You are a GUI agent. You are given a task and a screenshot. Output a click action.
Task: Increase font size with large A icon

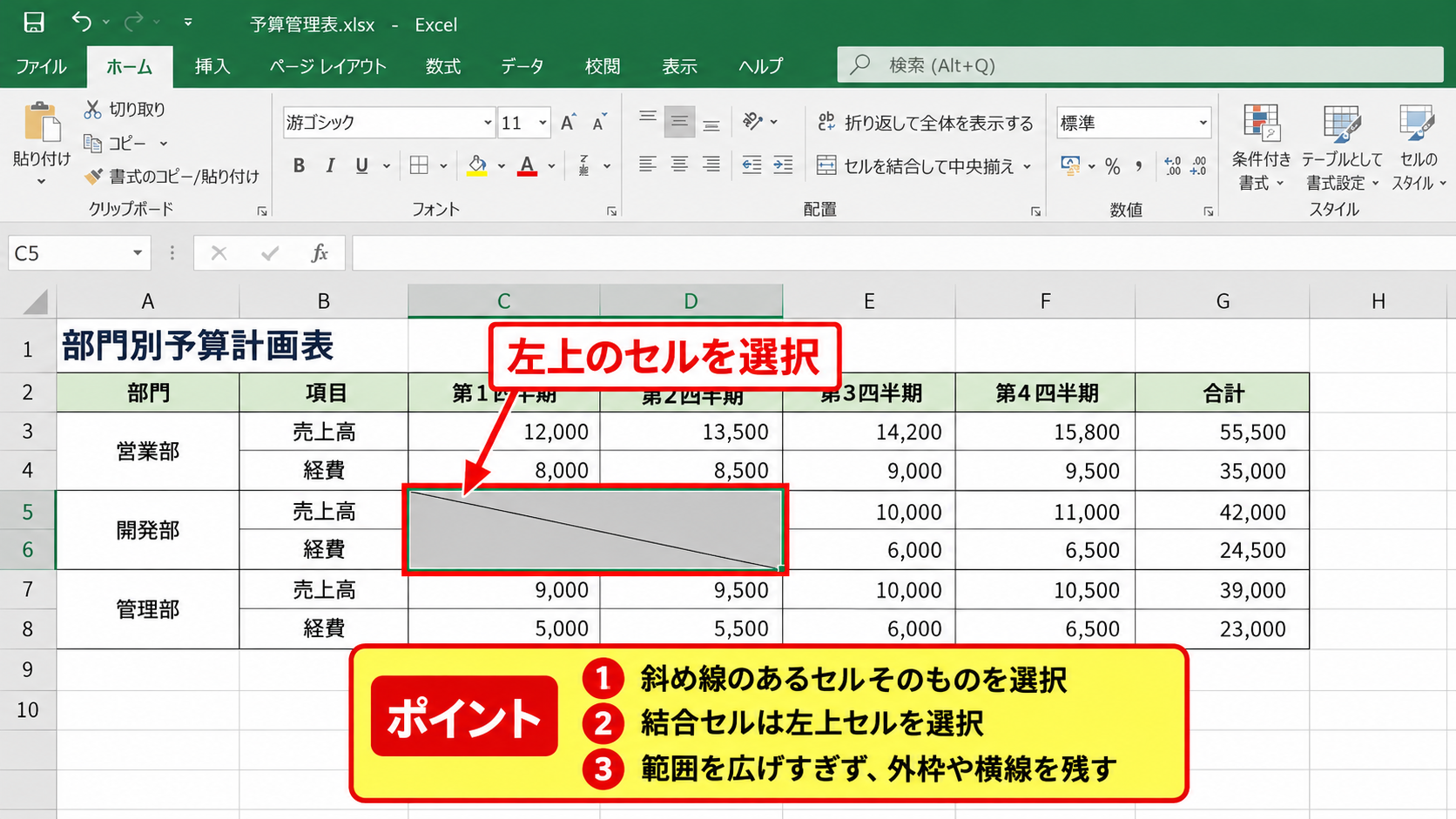point(568,123)
